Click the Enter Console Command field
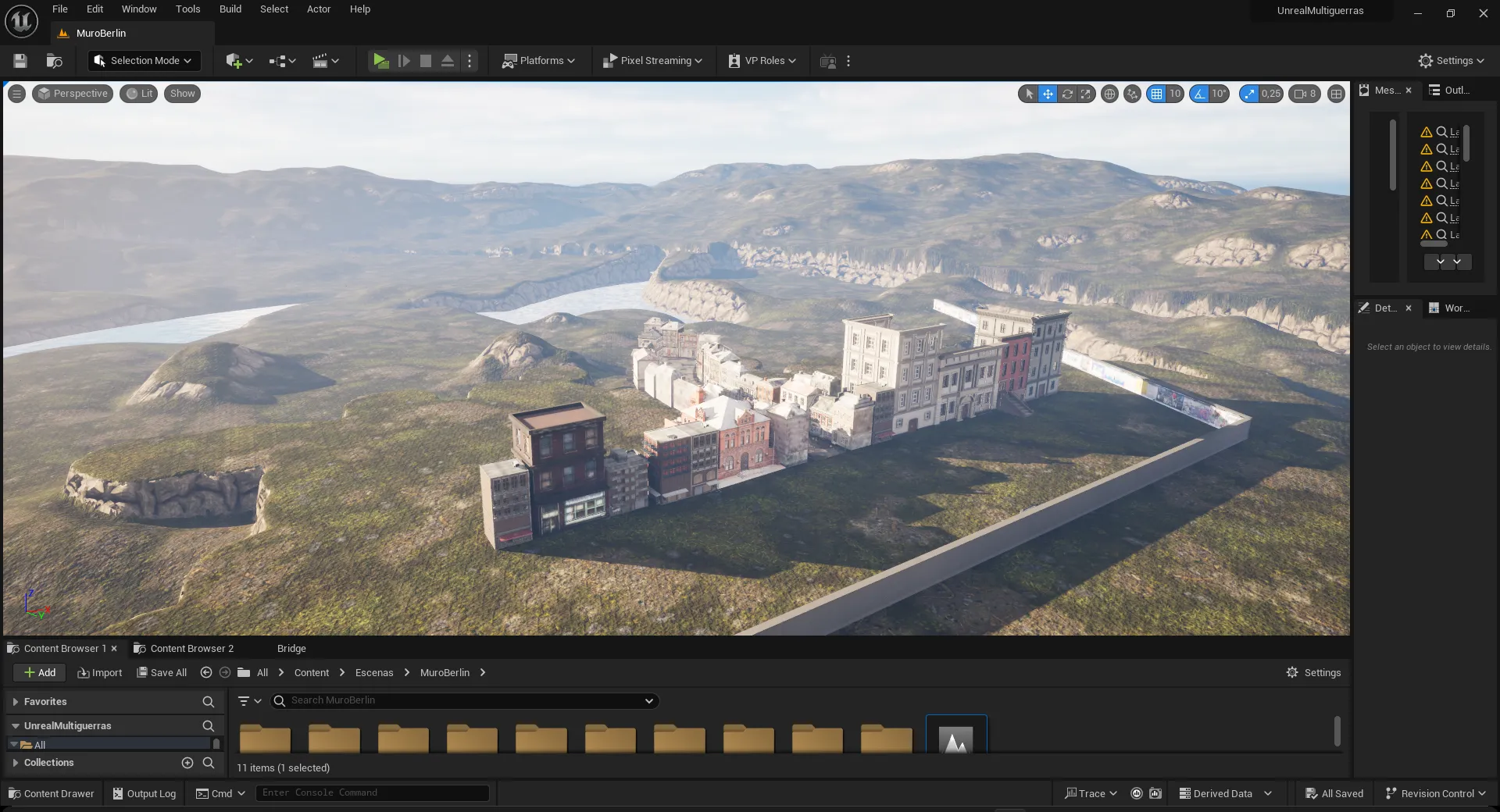Viewport: 1500px width, 812px height. 373,793
